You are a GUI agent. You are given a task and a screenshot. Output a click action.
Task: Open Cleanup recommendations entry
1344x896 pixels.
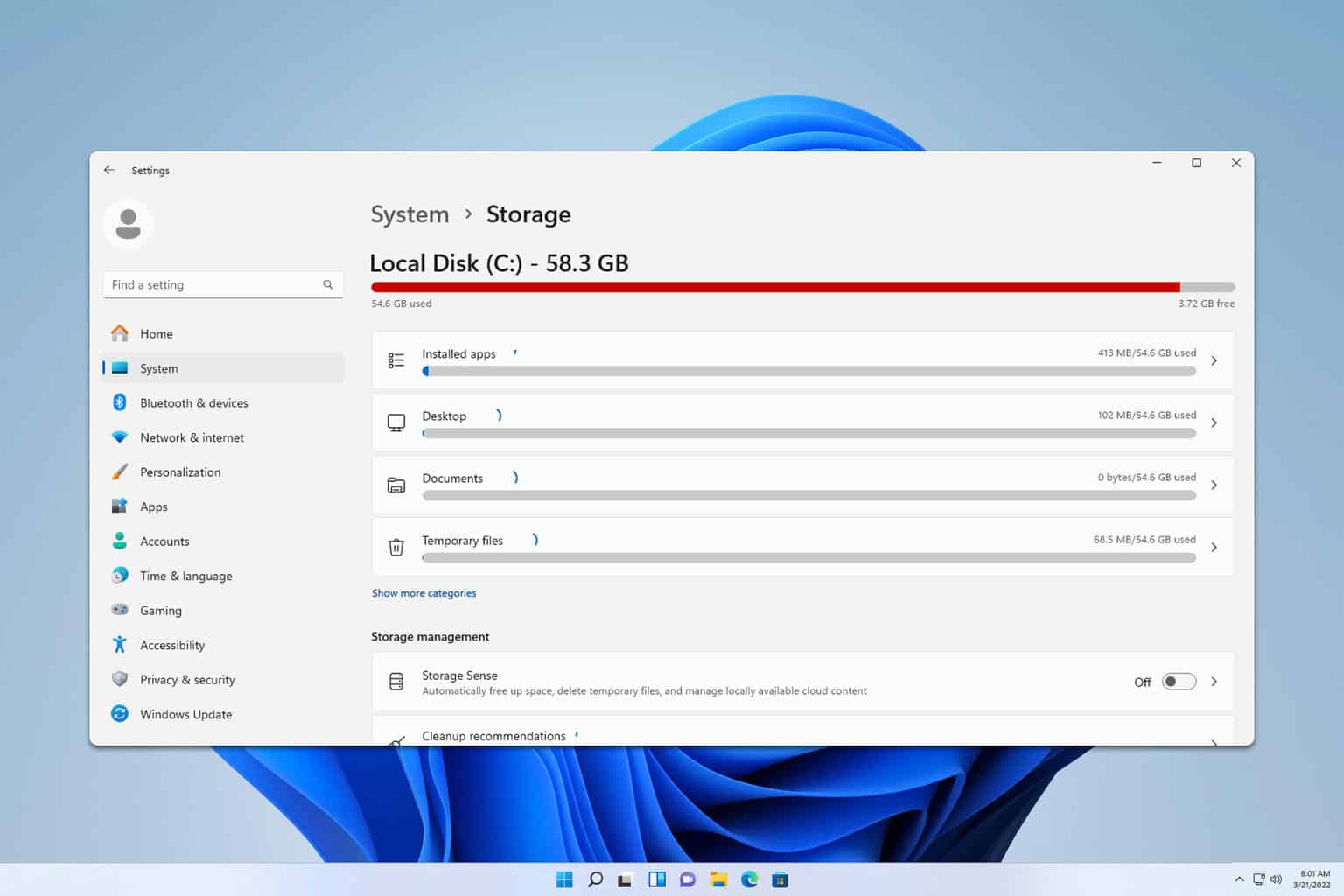pos(802,731)
